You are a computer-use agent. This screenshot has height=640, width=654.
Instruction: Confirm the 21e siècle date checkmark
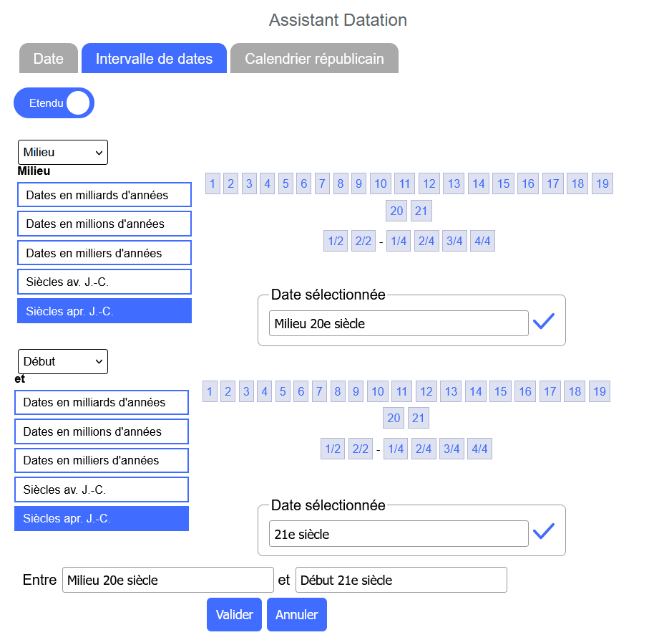click(543, 532)
